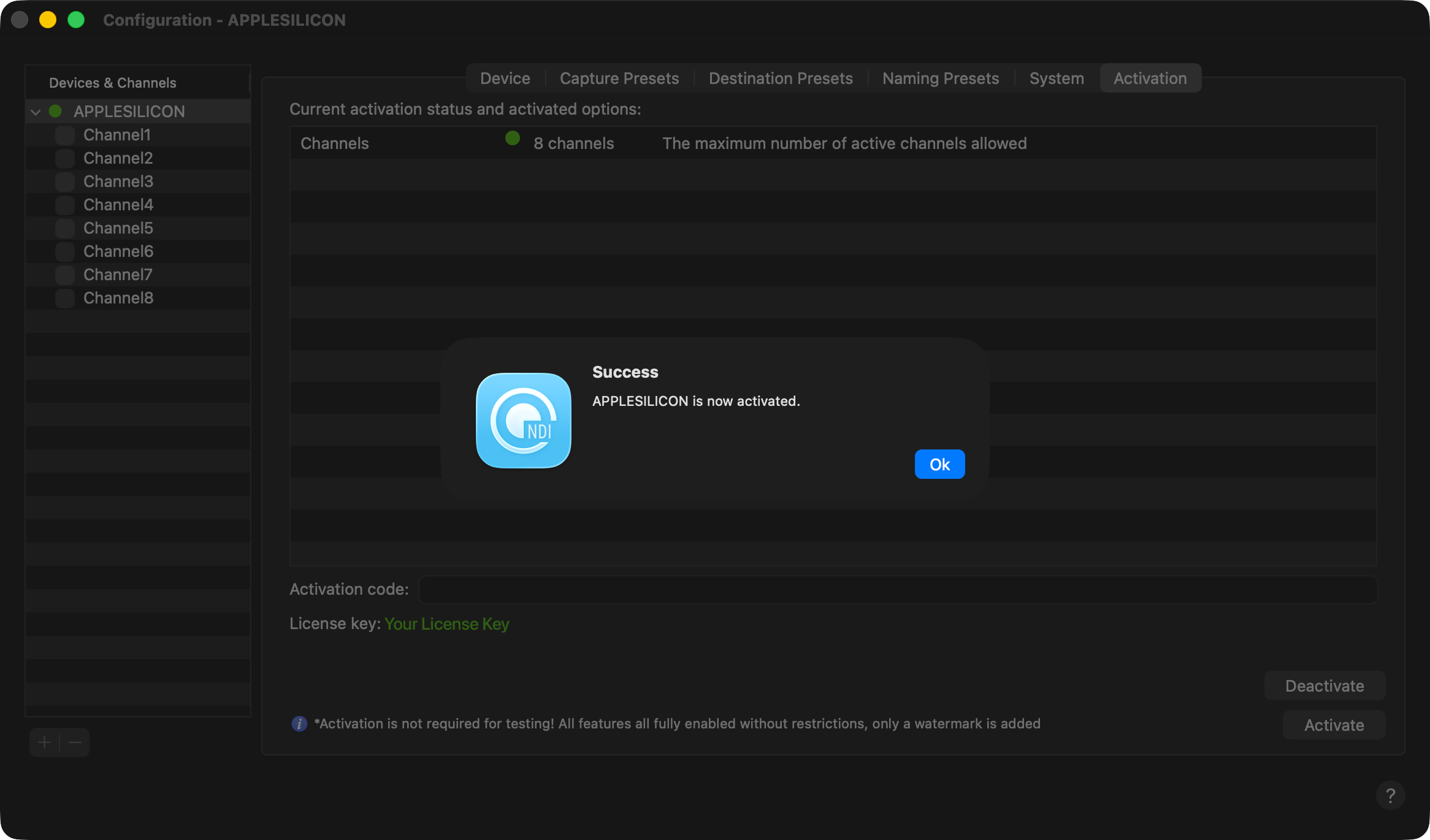Tick the Channel5 checkbox
The image size is (1430, 840).
[x=65, y=228]
